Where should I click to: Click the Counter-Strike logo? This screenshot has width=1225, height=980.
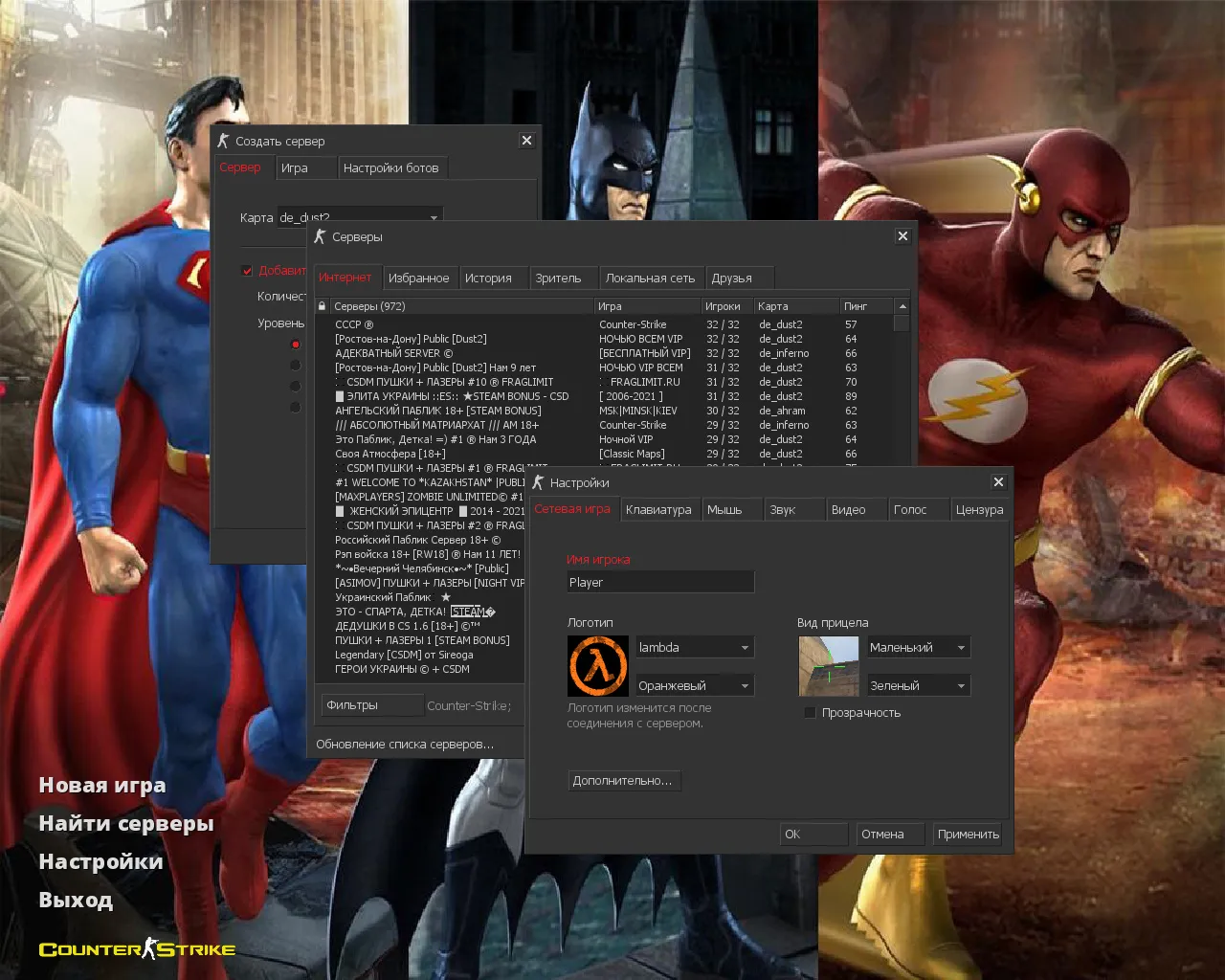[137, 949]
